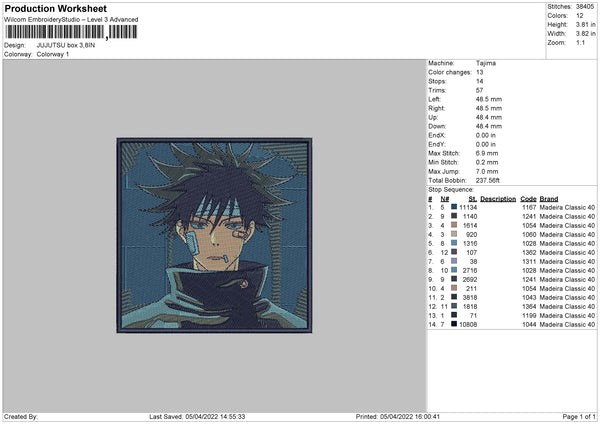
Task: Click the "Description" column header
Action: click(498, 199)
